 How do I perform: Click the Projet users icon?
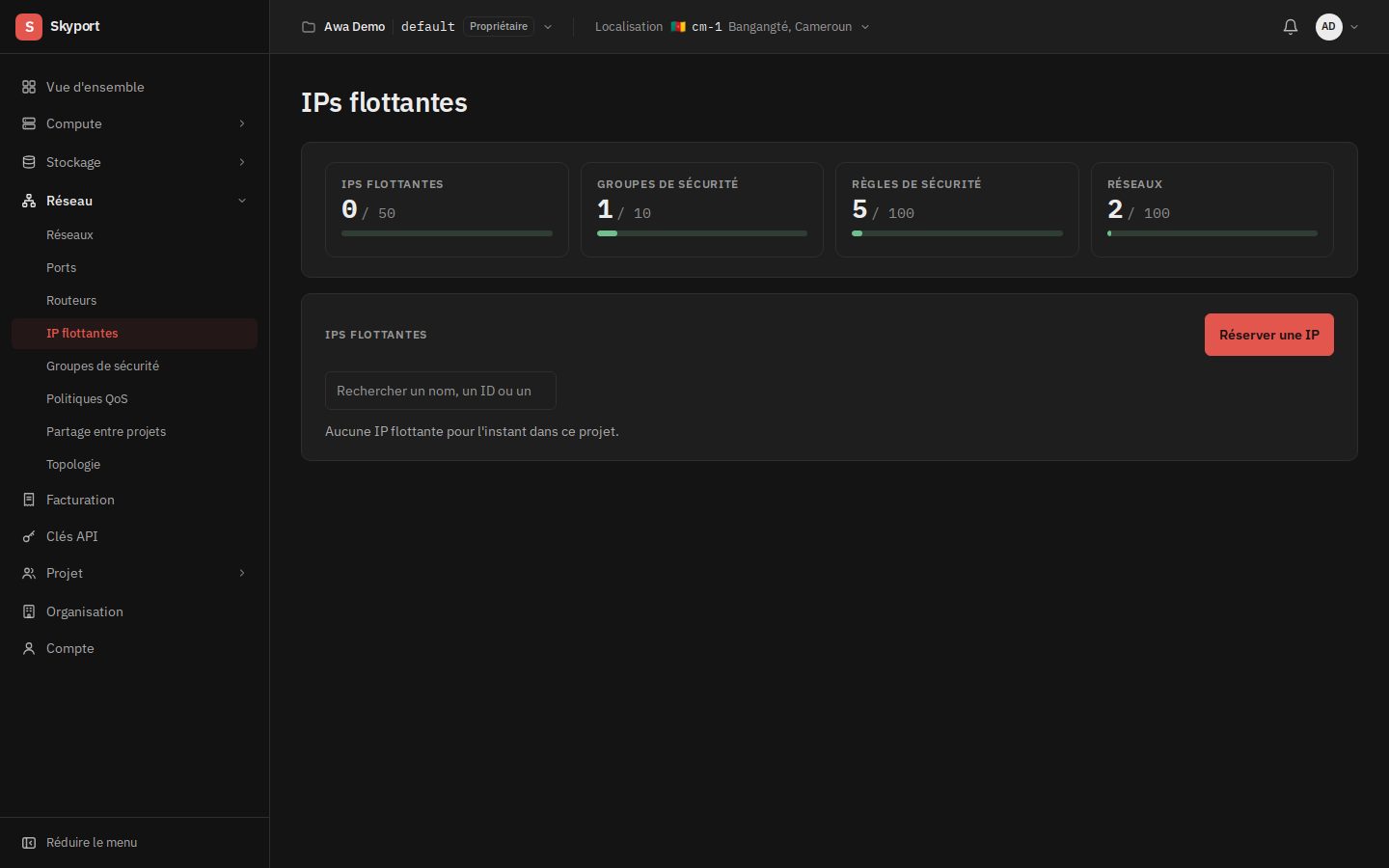(29, 573)
